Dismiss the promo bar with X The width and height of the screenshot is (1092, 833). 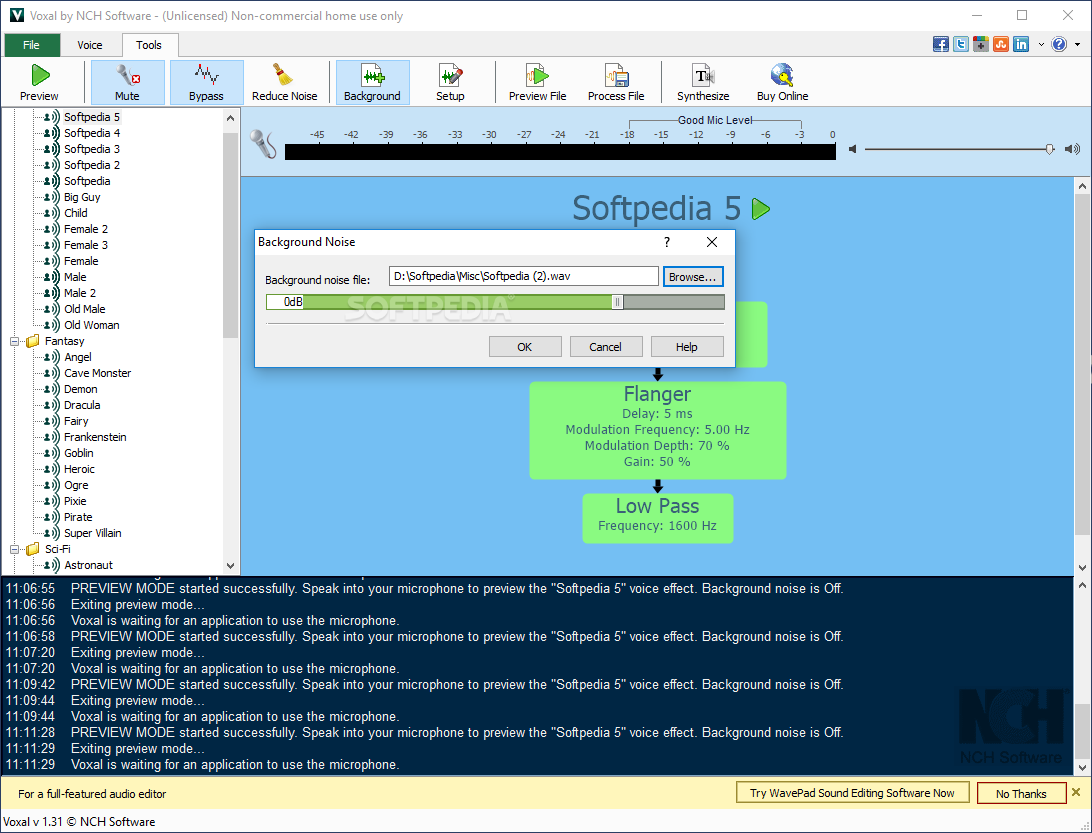coord(1077,793)
